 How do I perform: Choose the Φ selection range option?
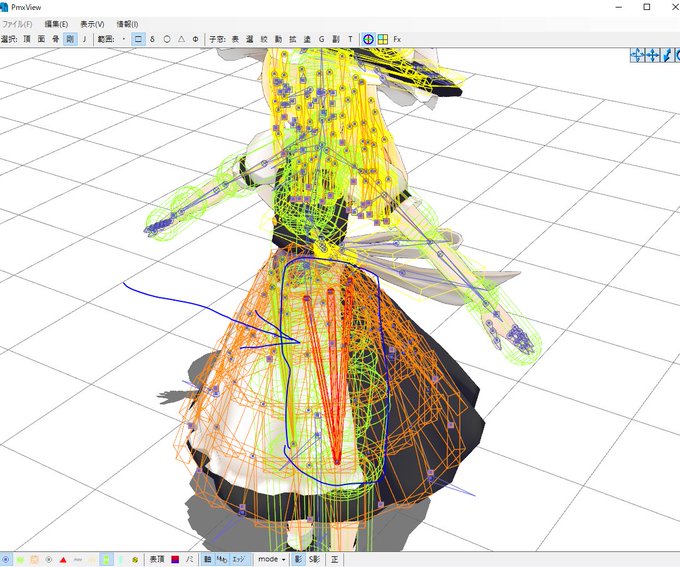click(x=196, y=39)
